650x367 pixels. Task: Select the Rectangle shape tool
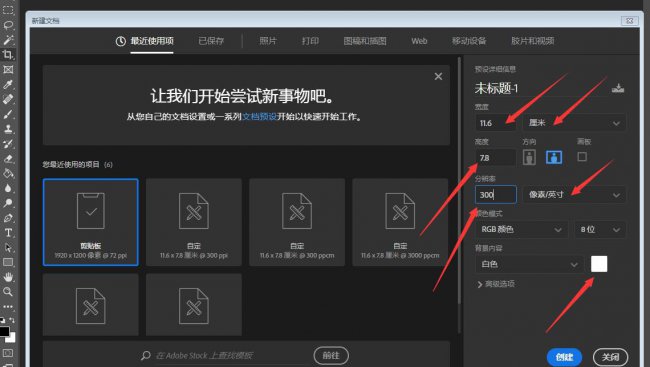point(8,262)
